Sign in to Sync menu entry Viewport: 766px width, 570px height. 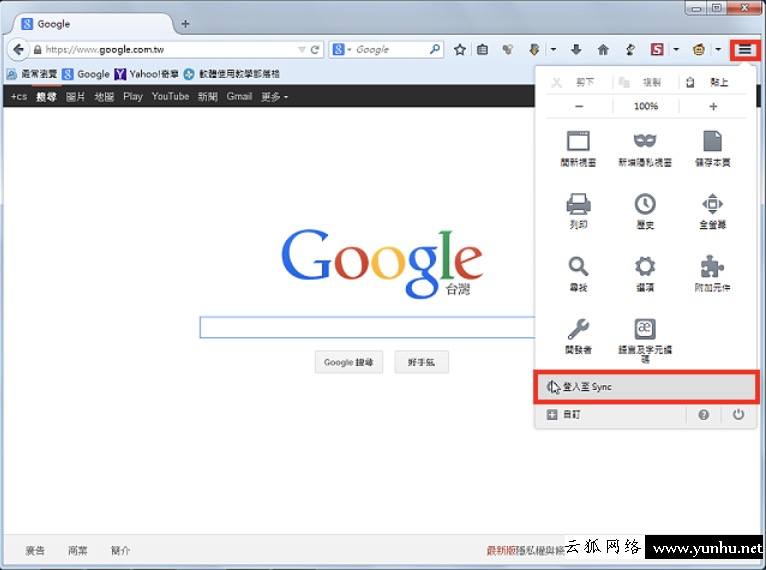point(646,387)
